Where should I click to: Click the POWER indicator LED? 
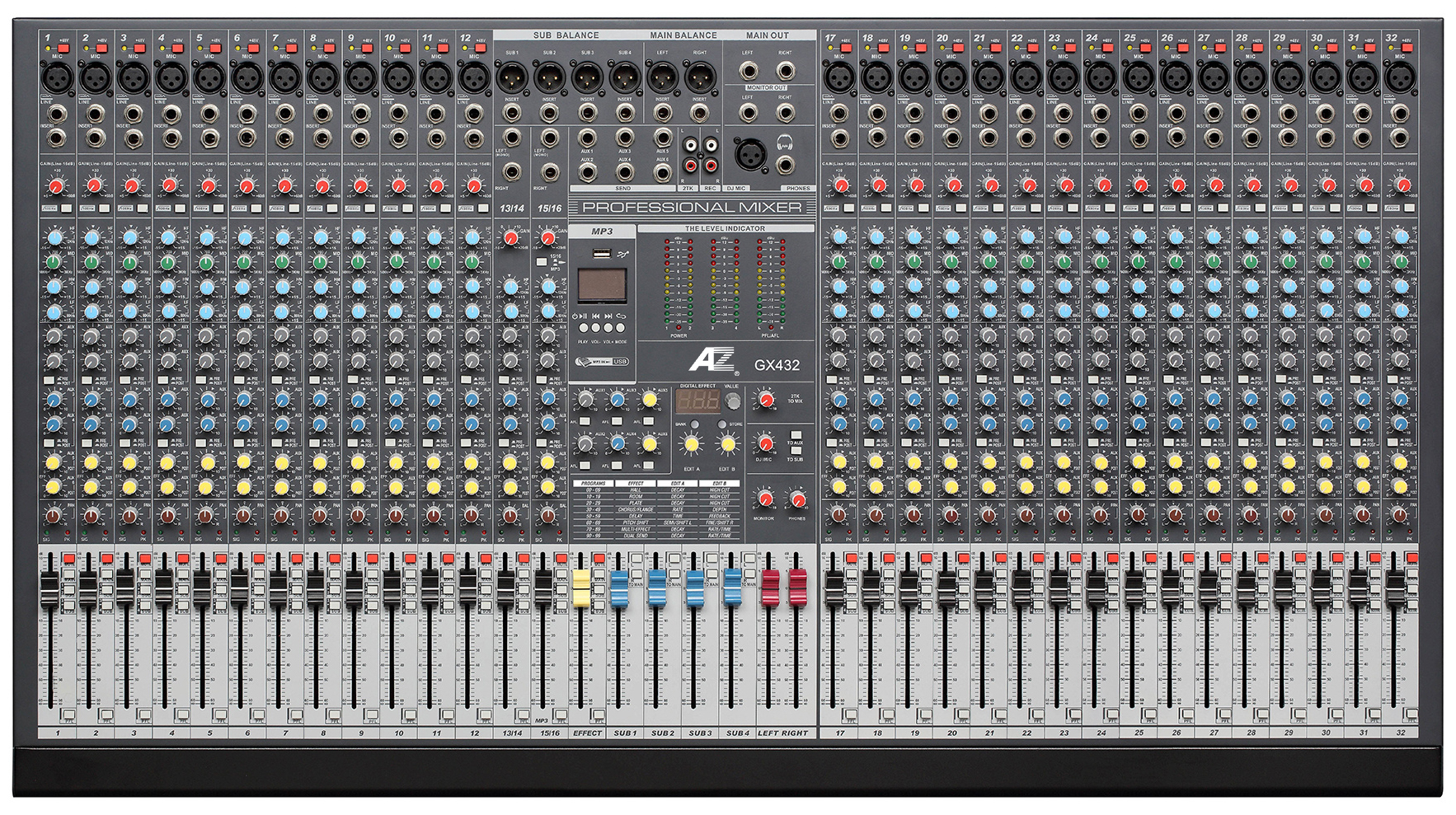[679, 327]
